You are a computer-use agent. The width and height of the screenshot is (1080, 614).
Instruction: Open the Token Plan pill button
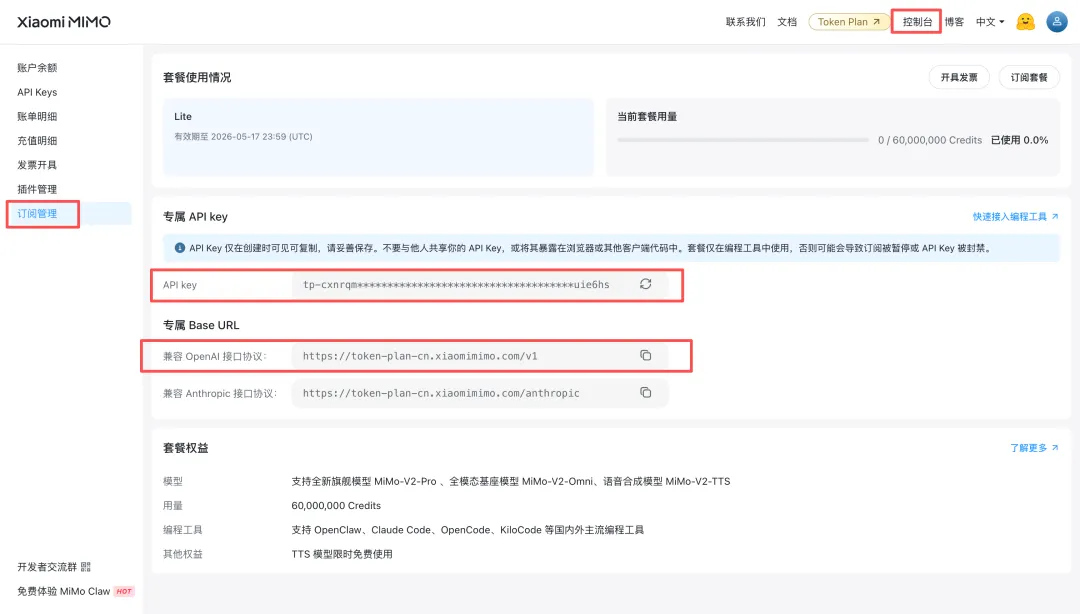click(849, 22)
